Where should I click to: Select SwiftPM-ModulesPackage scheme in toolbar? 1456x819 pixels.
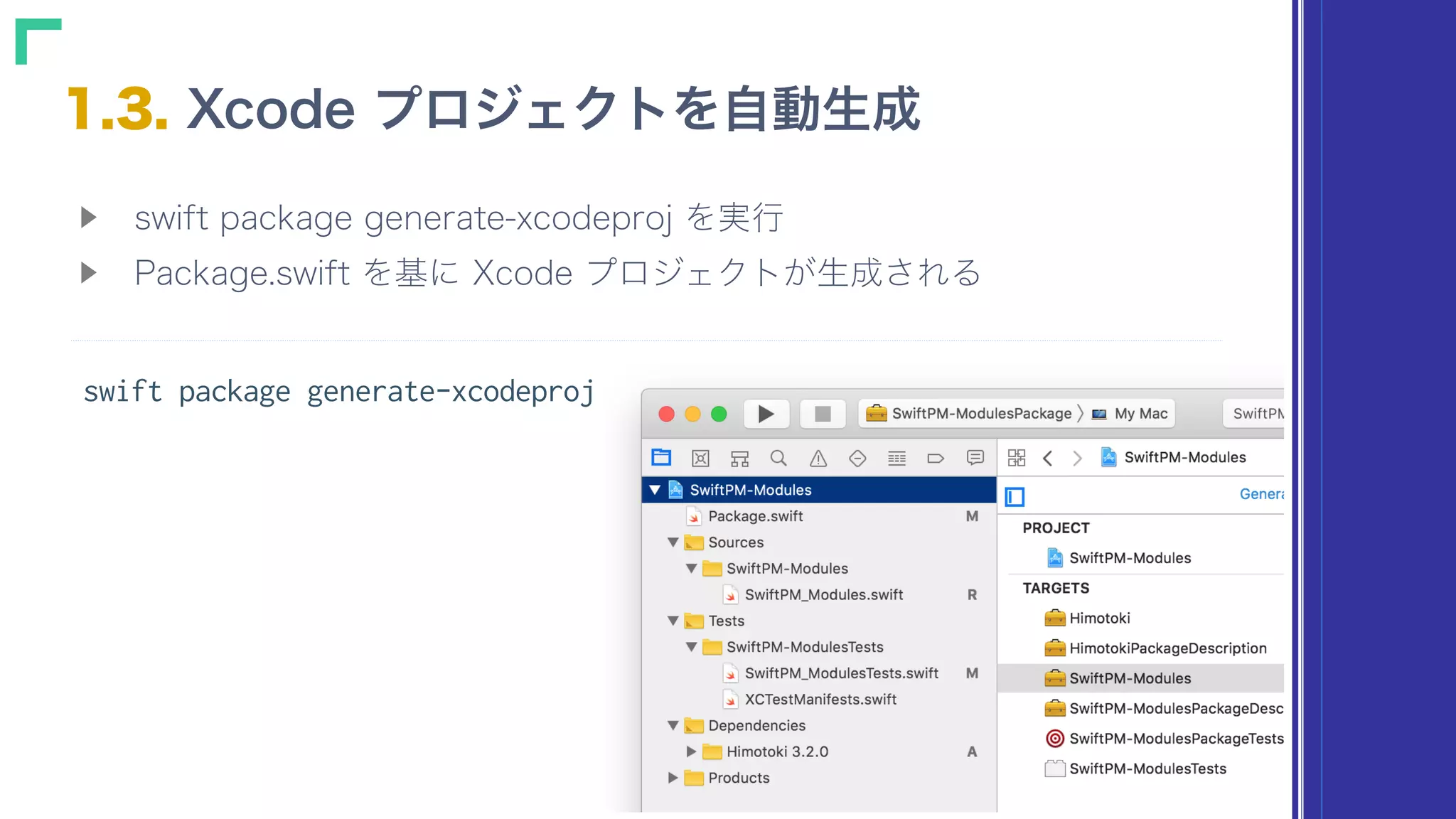pos(968,414)
